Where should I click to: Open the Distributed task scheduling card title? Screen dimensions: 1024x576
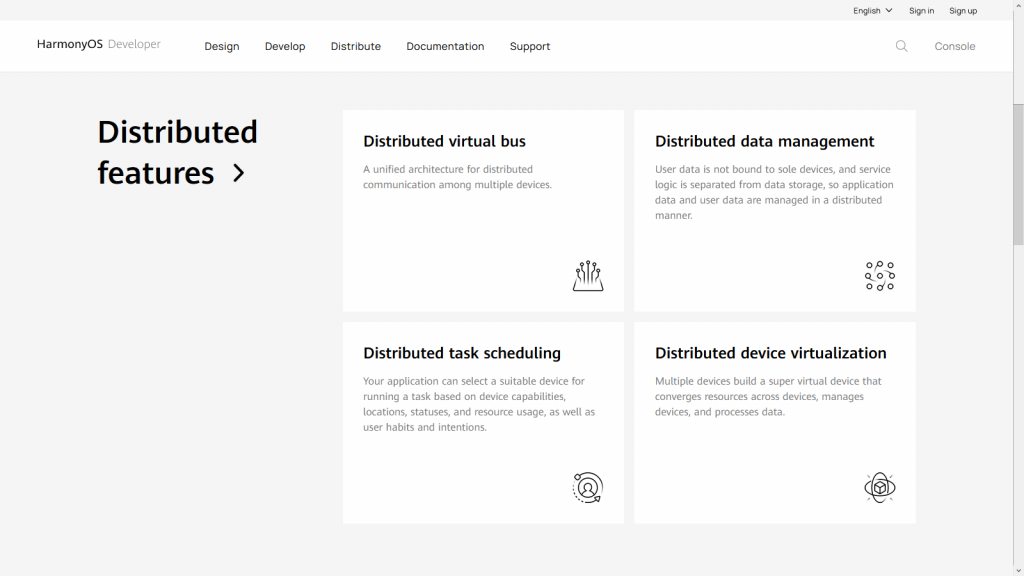(462, 353)
